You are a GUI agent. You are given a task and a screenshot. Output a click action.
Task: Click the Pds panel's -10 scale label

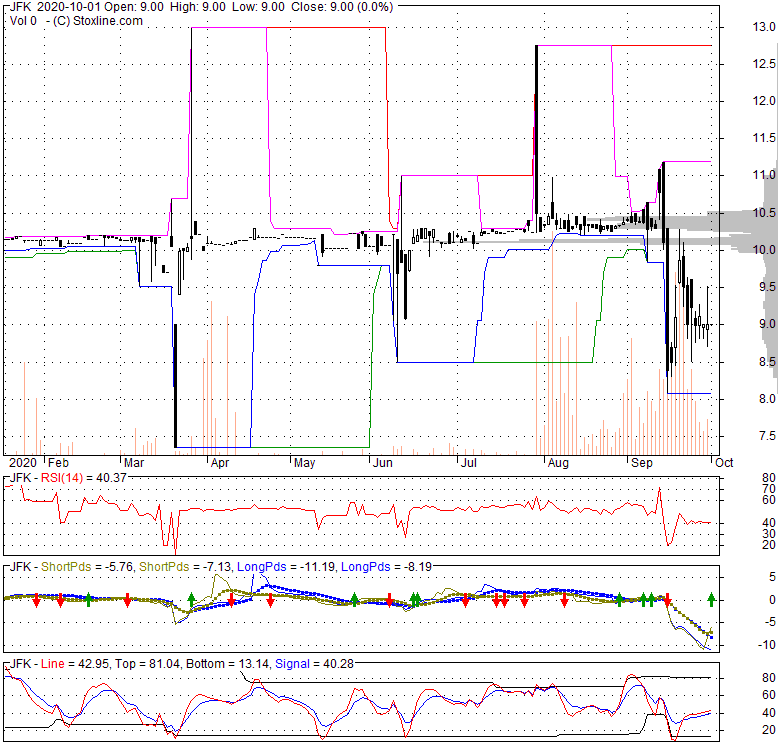point(768,645)
